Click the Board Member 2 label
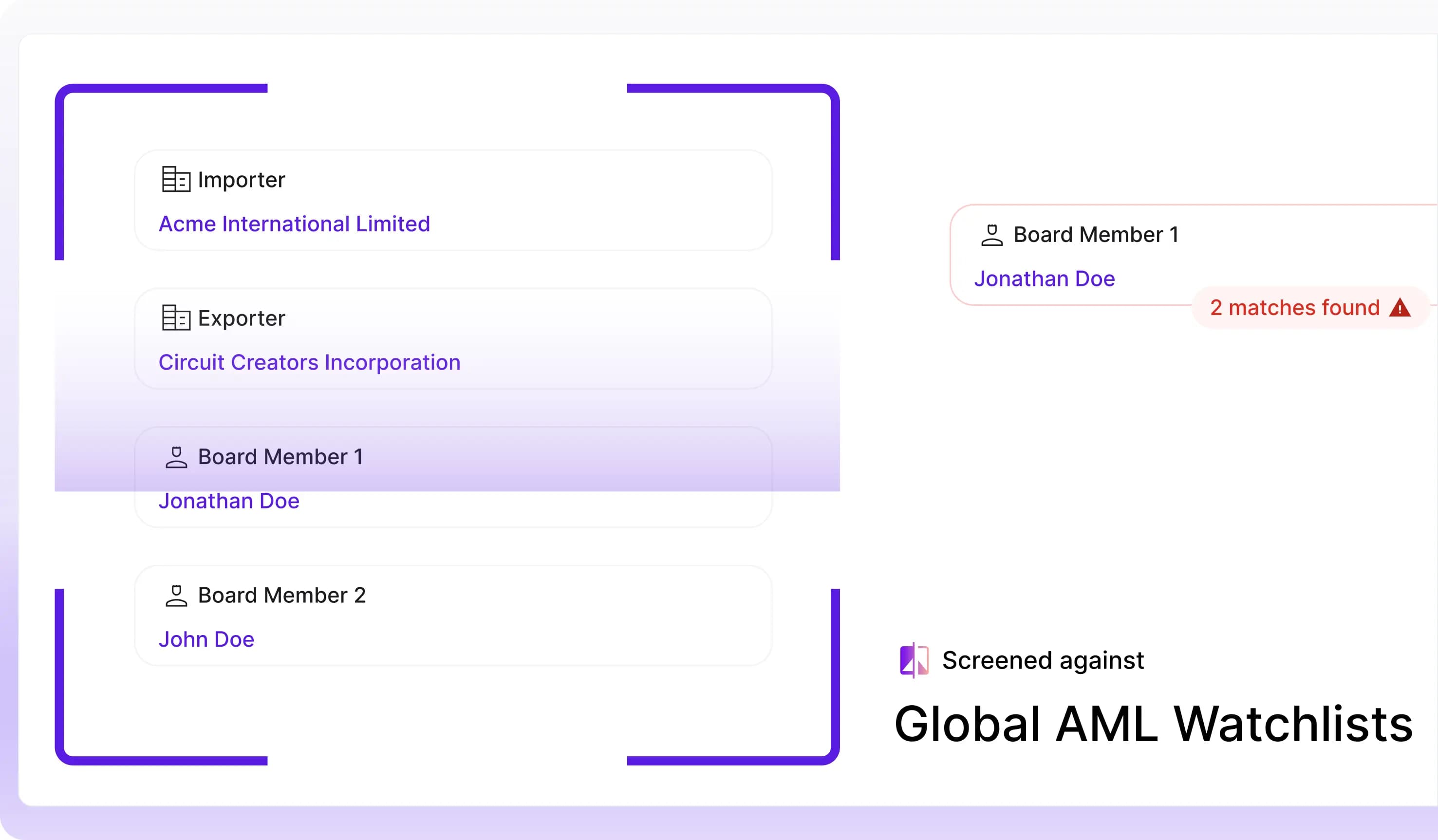The width and height of the screenshot is (1438, 840). tap(281, 595)
